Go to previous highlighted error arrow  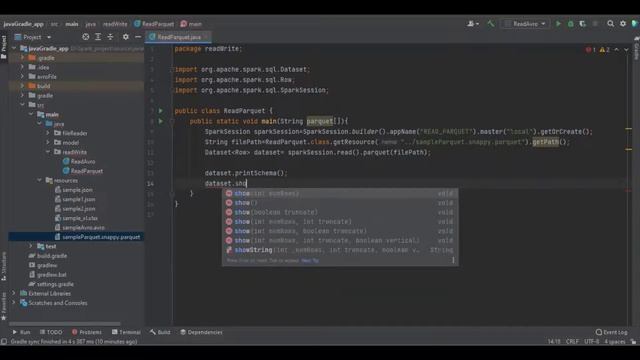[617, 50]
